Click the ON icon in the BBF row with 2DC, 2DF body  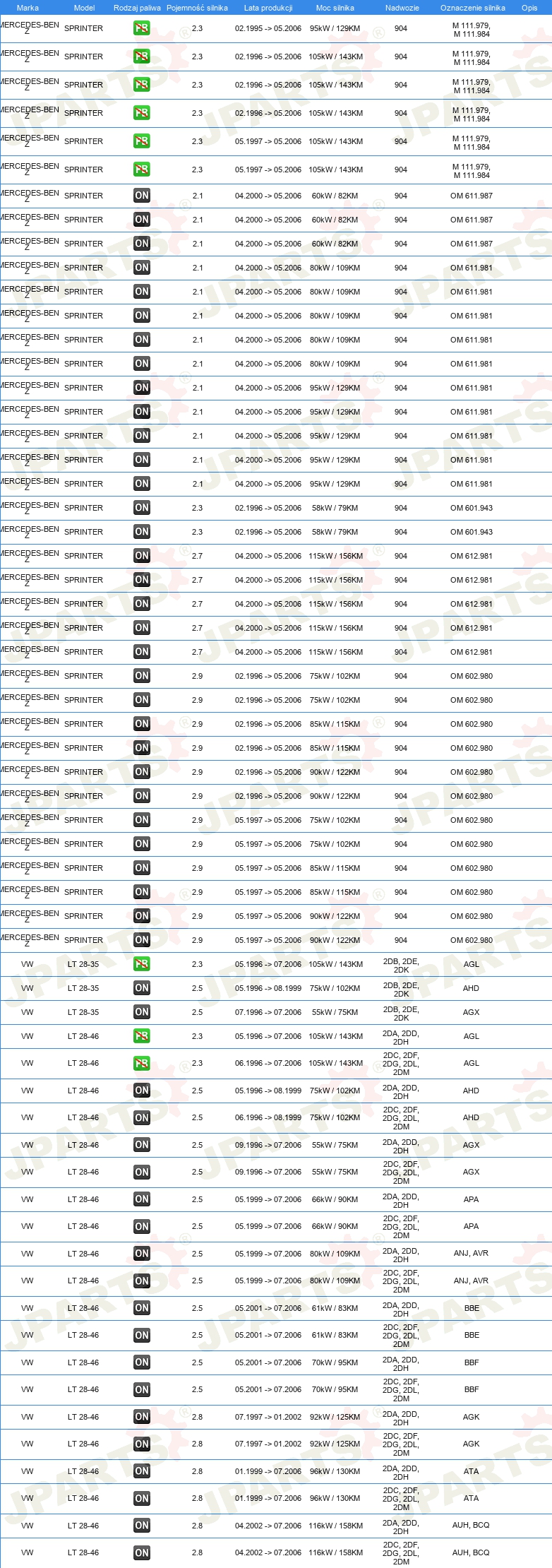tap(141, 1389)
